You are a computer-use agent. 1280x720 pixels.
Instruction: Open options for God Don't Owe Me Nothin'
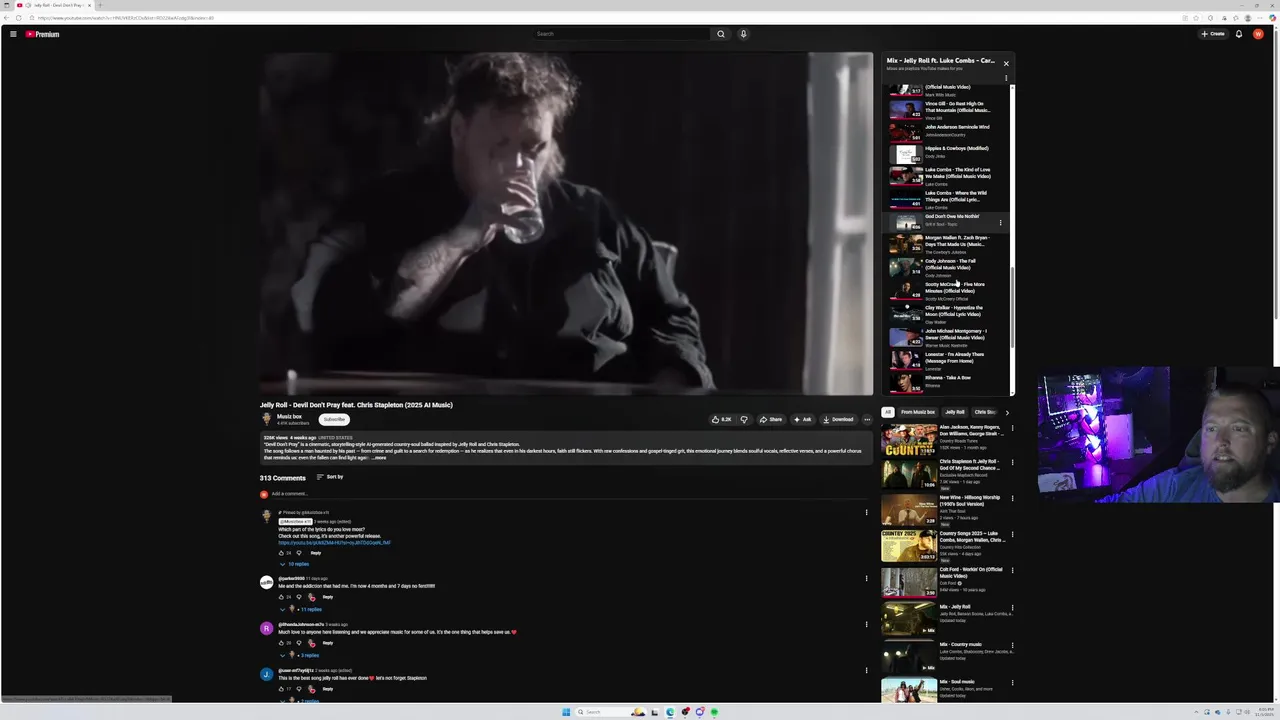(1000, 223)
